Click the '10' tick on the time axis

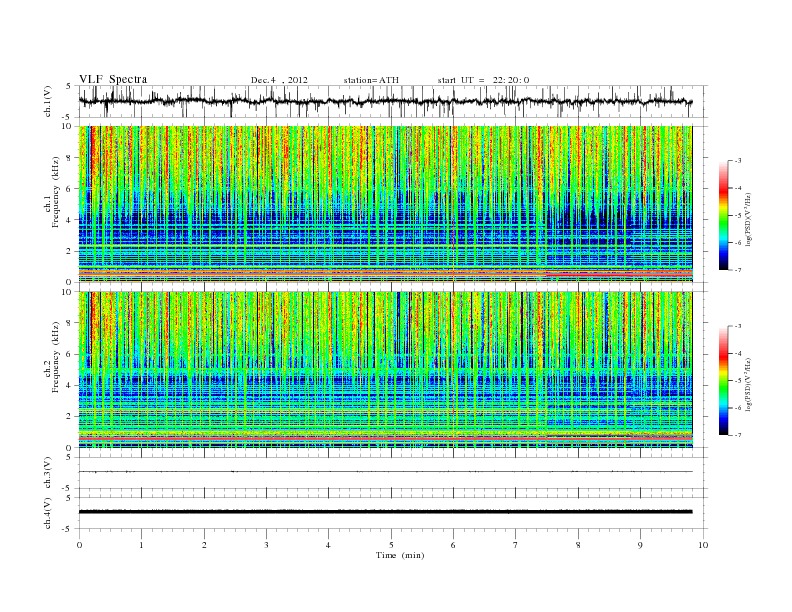click(x=703, y=545)
